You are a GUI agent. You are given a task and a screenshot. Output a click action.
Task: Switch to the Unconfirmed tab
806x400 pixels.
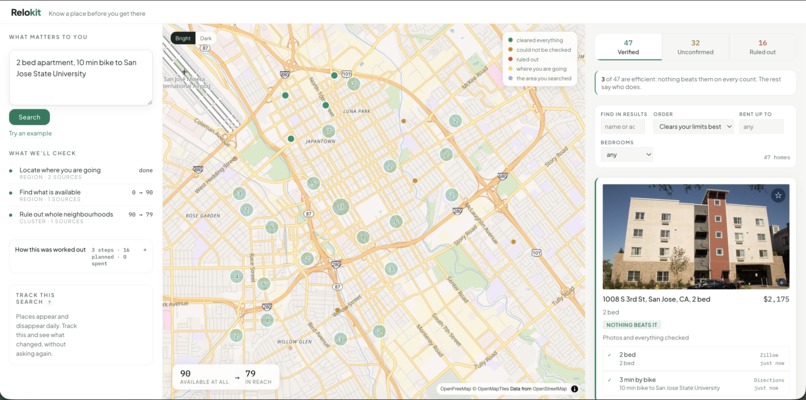point(695,47)
